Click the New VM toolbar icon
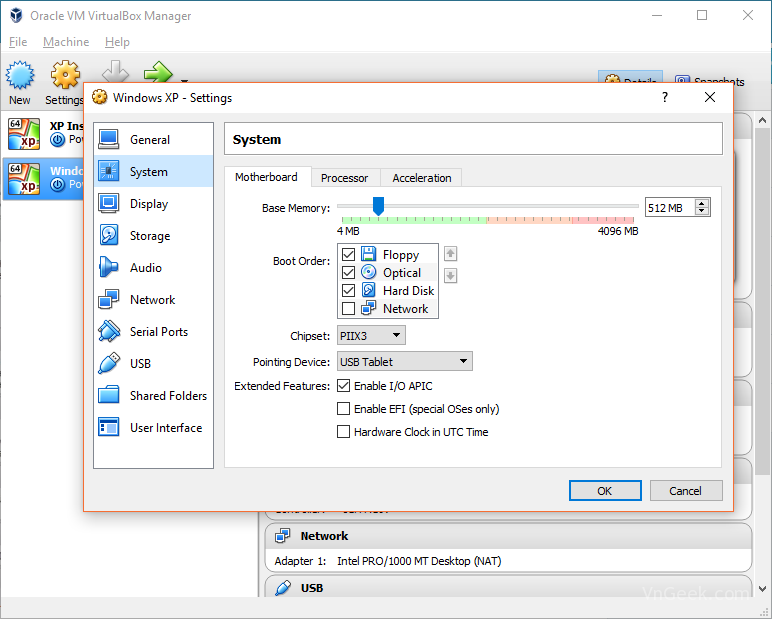The width and height of the screenshot is (772, 619). point(20,75)
